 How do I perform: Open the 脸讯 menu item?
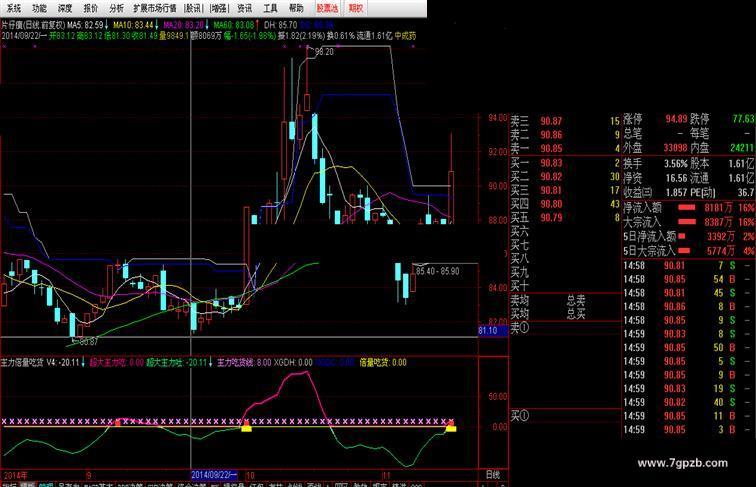pos(194,8)
